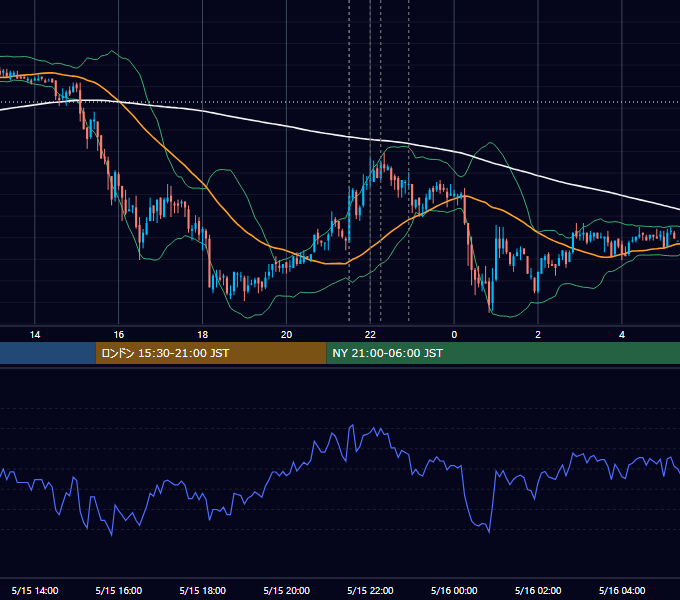This screenshot has height=600, width=680.
Task: Click the hour label 14 on the price chart axis
Action: [35, 335]
